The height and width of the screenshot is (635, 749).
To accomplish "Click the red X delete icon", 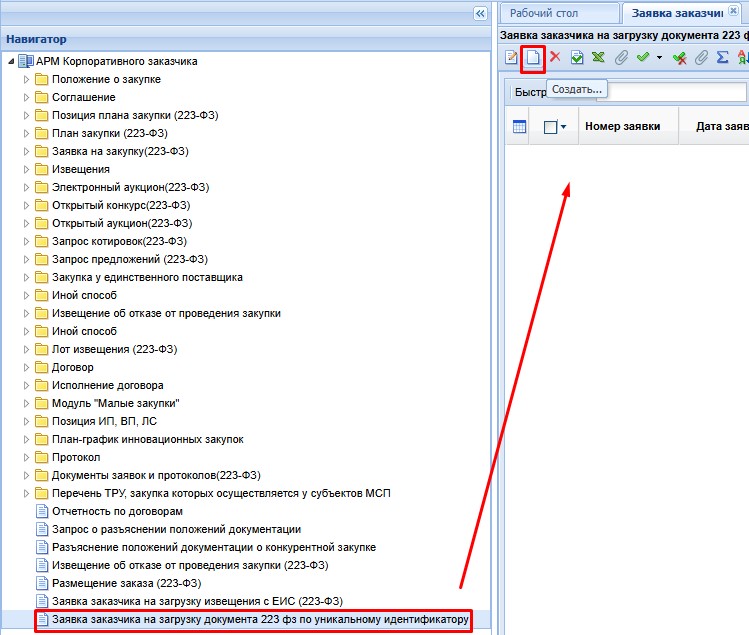I will 555,58.
